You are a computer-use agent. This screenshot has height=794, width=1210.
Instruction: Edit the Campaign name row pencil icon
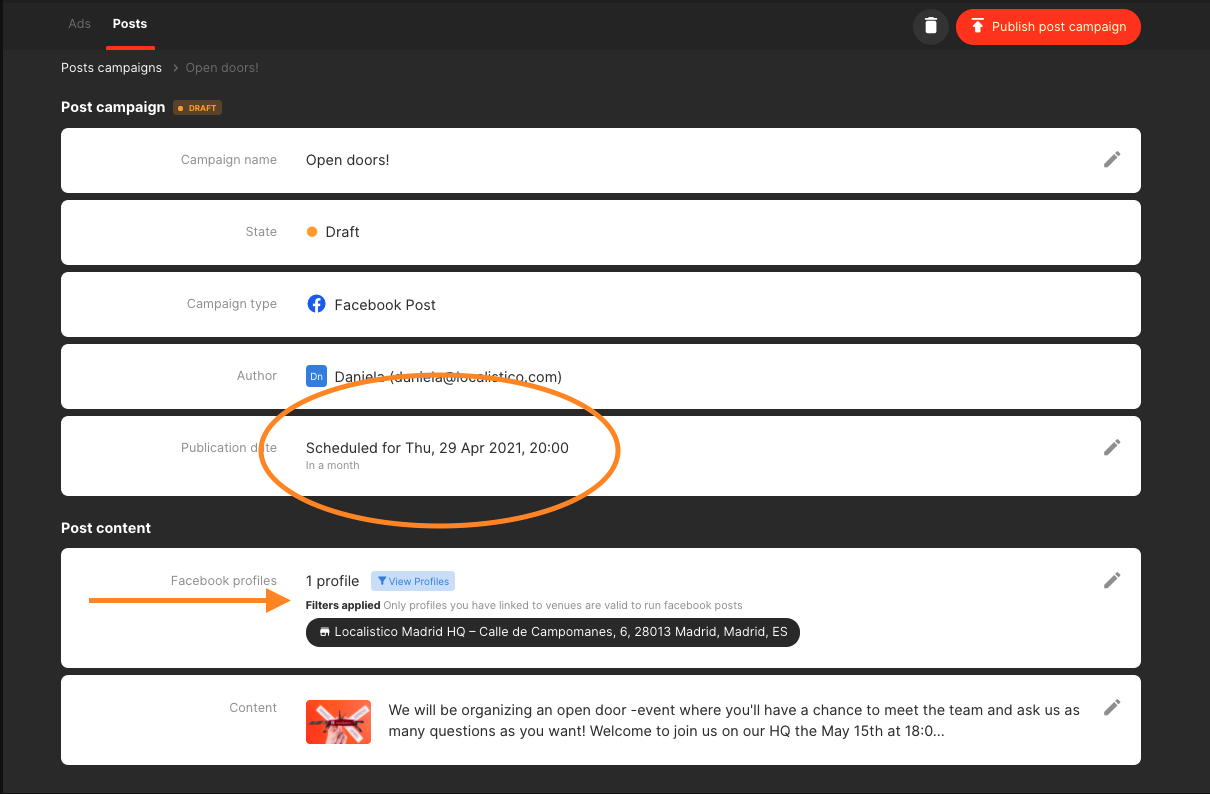tap(1112, 159)
